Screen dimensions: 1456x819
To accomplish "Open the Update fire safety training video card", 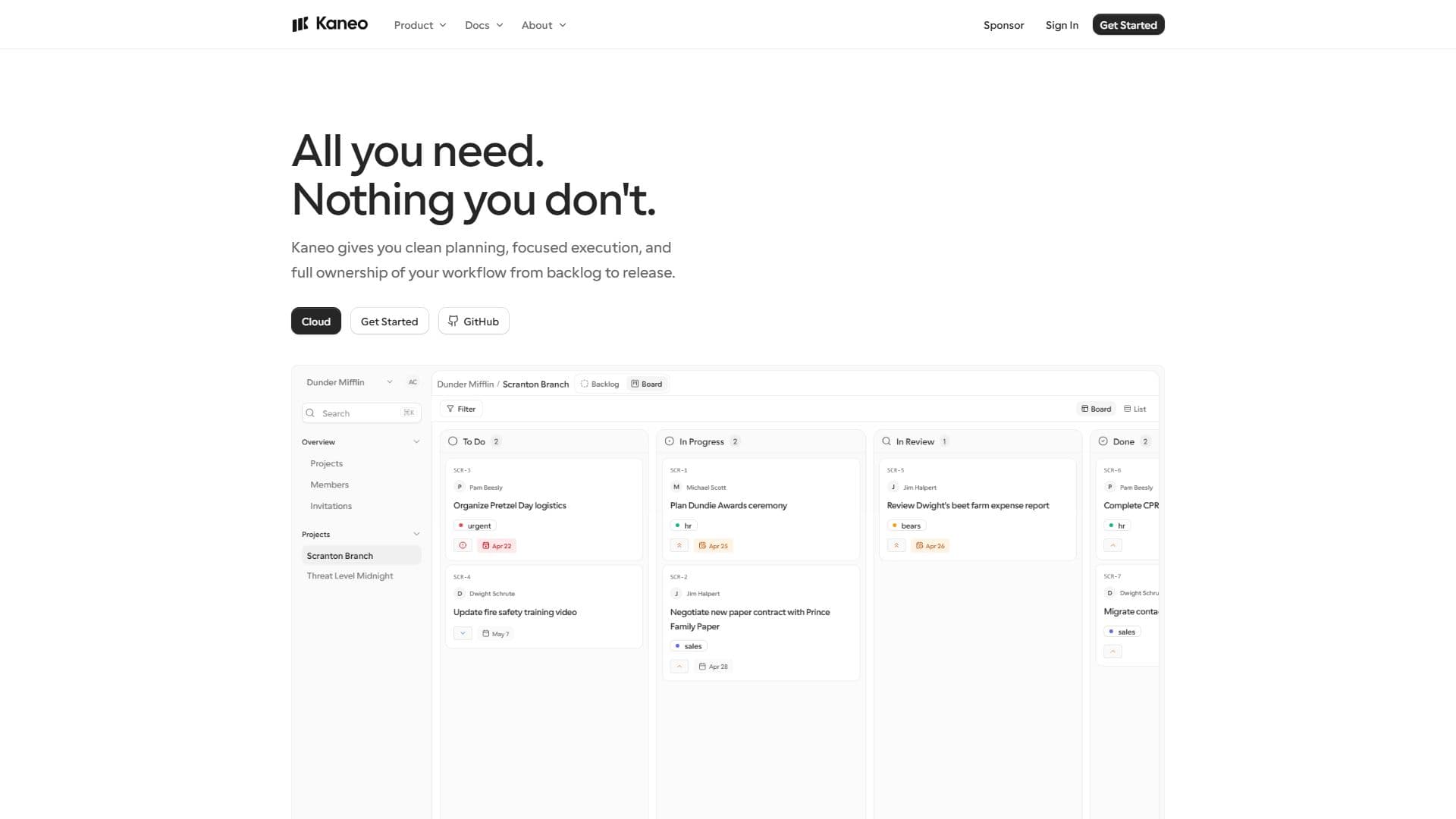I will click(x=544, y=606).
